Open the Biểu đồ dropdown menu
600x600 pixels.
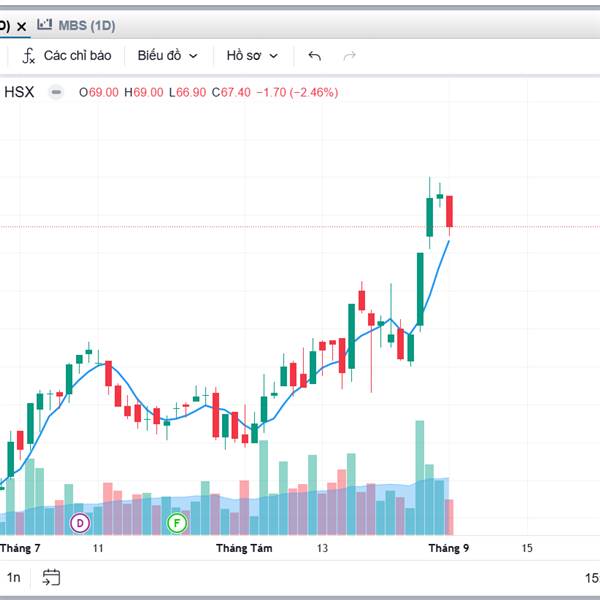coord(168,56)
